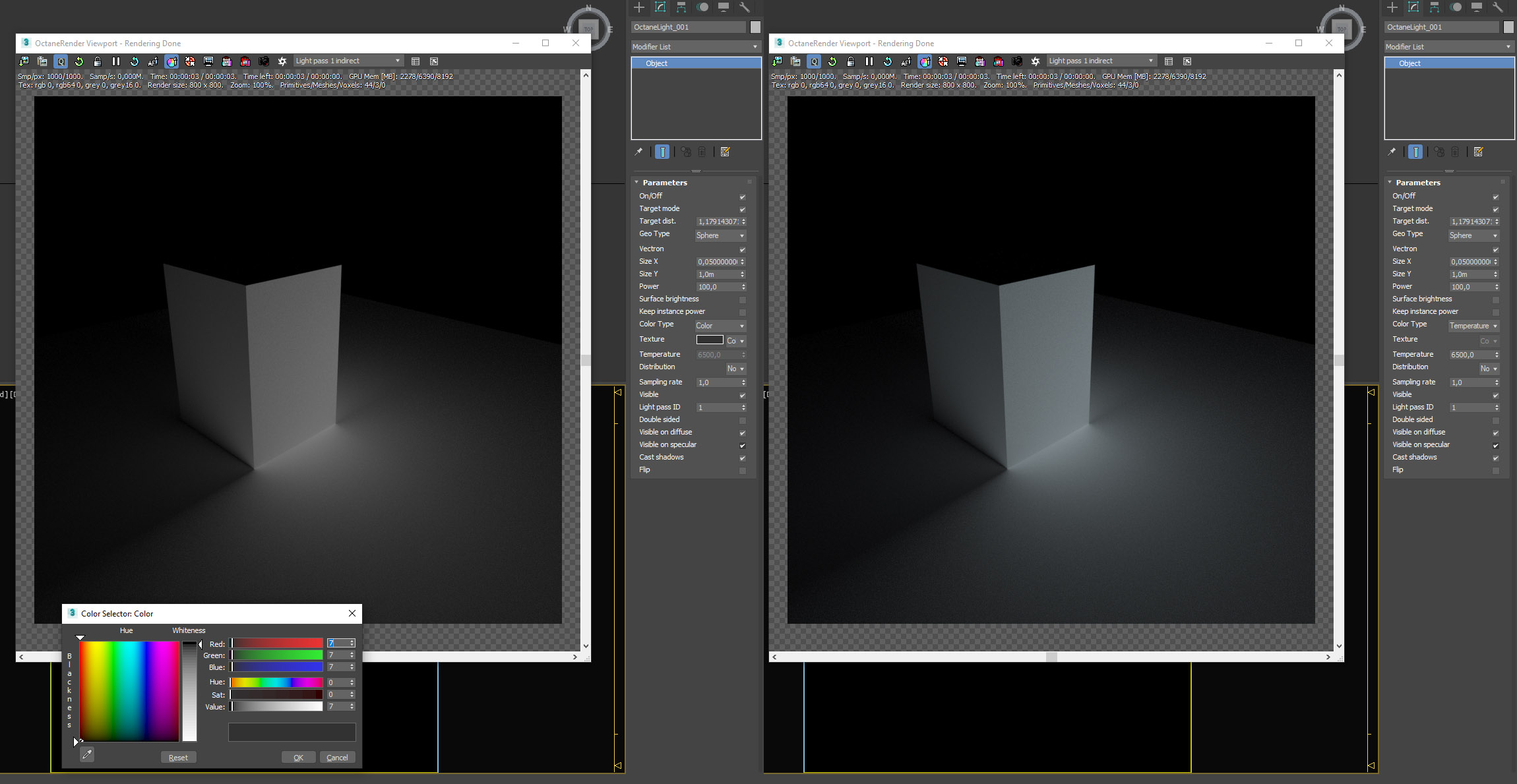The image size is (1517, 784).
Task: Click the Texture color swatch in left Parameters
Action: [x=710, y=340]
